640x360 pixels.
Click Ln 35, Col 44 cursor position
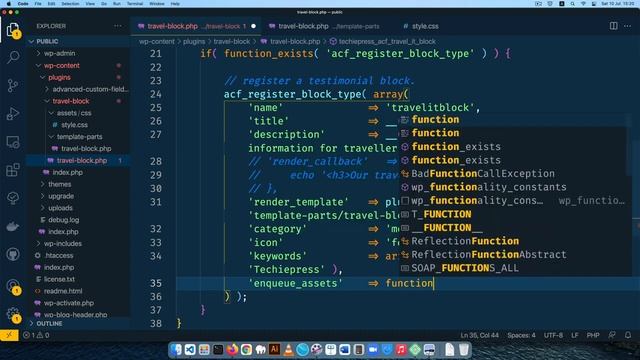480,335
